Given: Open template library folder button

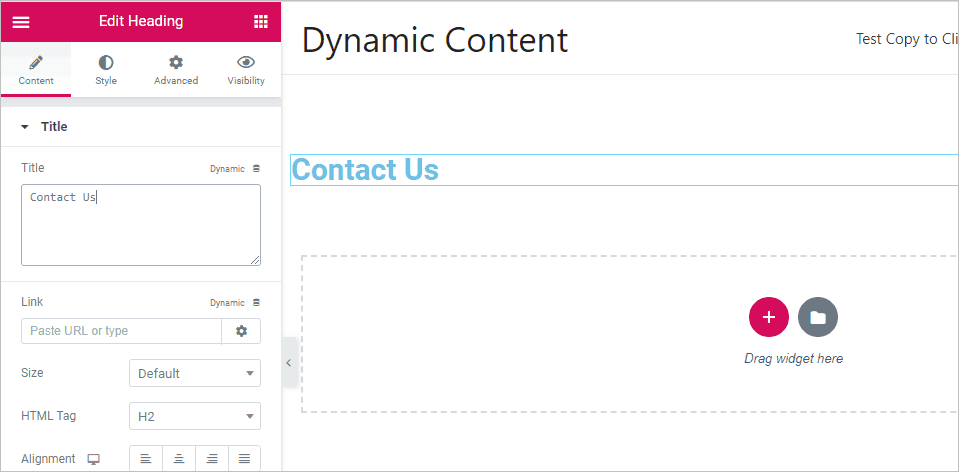Looking at the screenshot, I should (818, 317).
